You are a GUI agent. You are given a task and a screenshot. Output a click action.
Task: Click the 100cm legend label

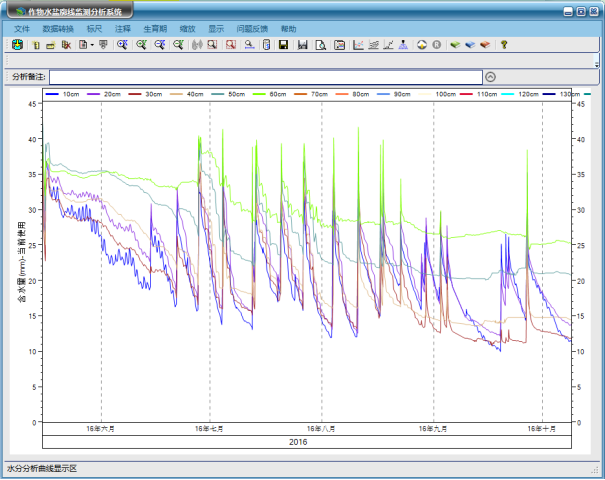[x=446, y=94]
